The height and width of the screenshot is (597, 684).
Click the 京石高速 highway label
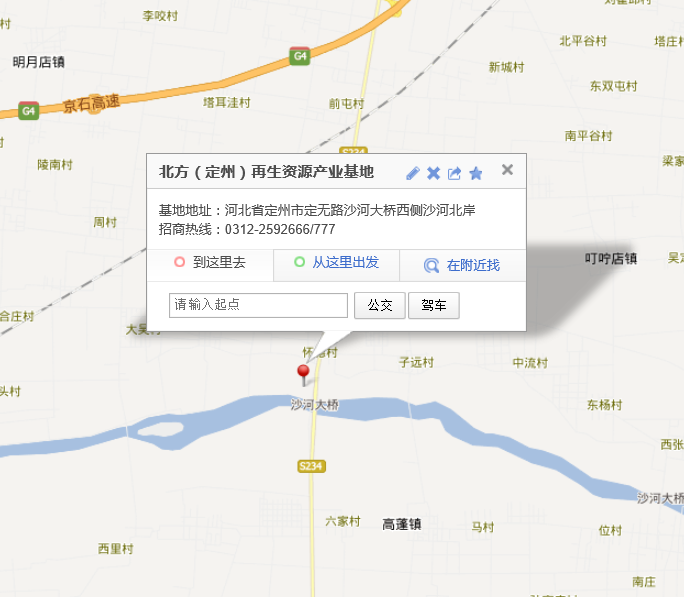click(x=91, y=104)
